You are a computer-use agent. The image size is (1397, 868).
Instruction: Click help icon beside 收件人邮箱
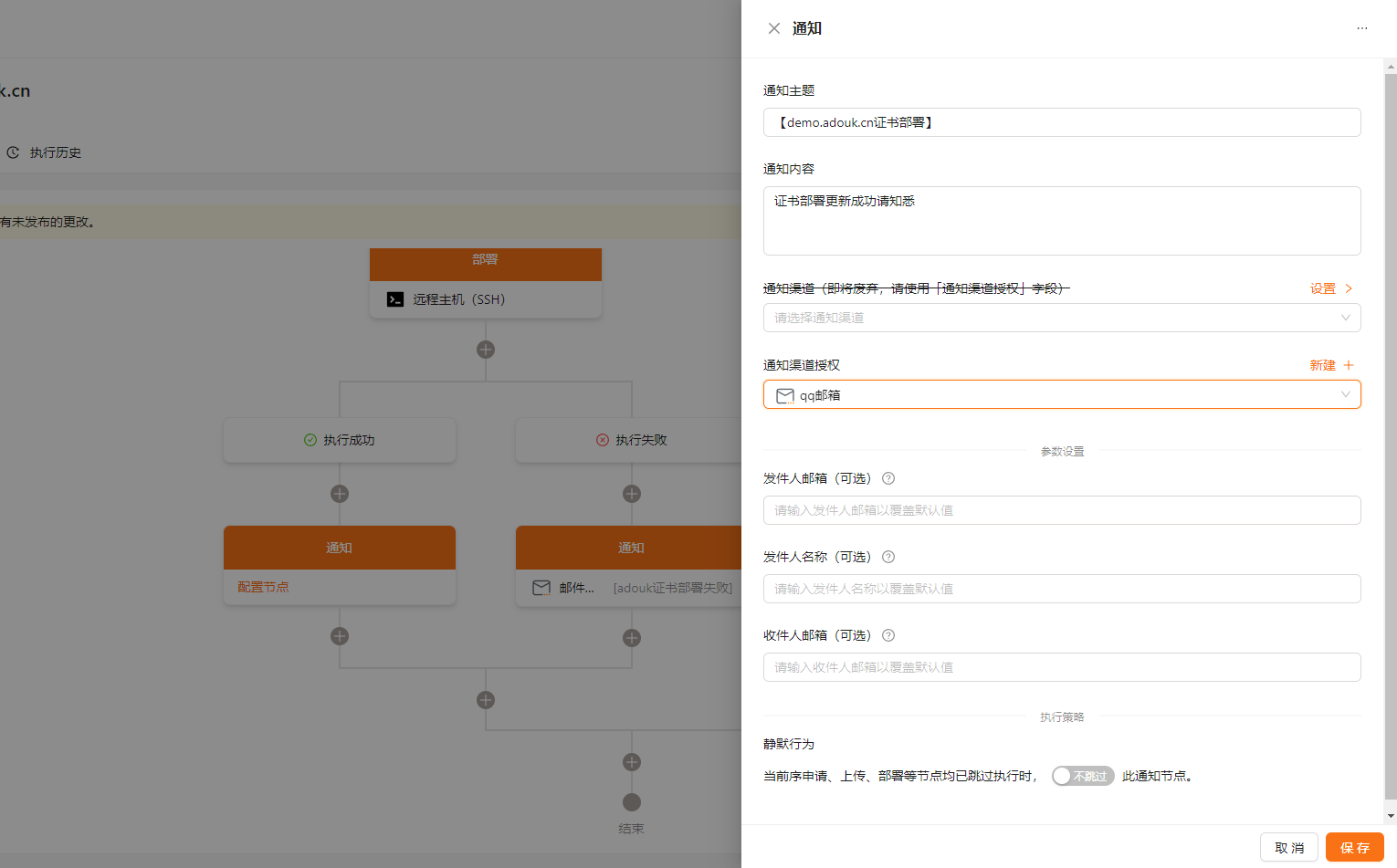coord(888,635)
